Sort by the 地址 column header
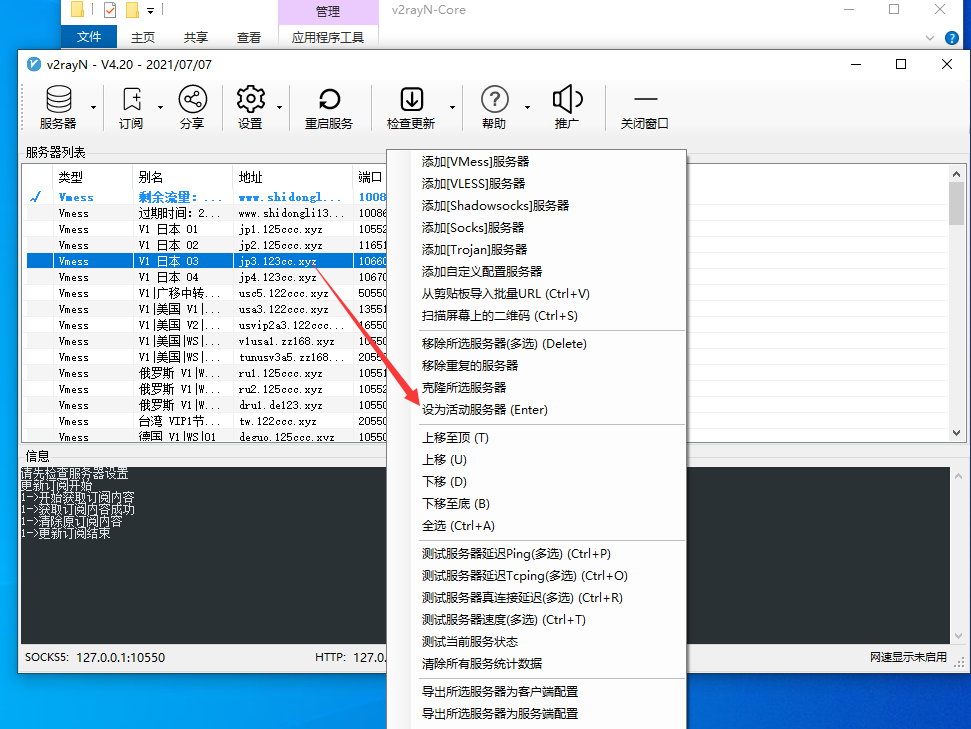The image size is (971, 729). click(292, 177)
